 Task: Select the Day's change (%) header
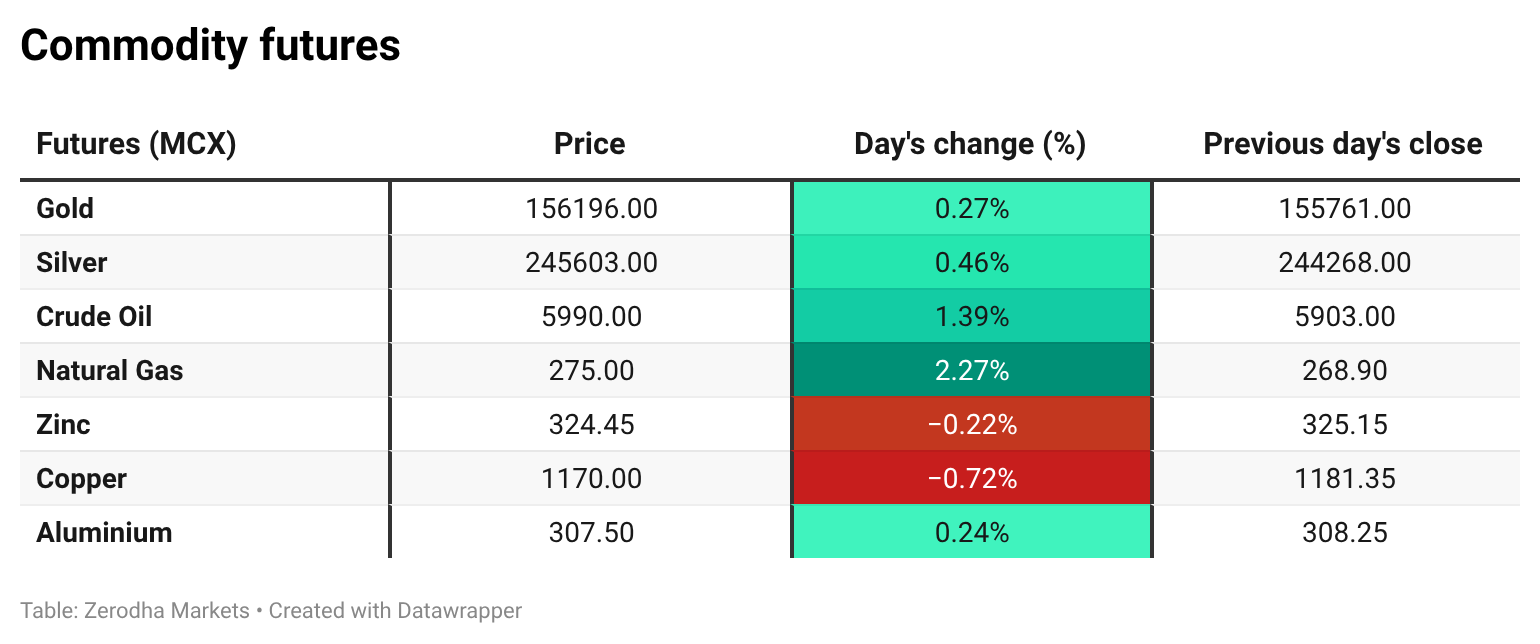970,144
